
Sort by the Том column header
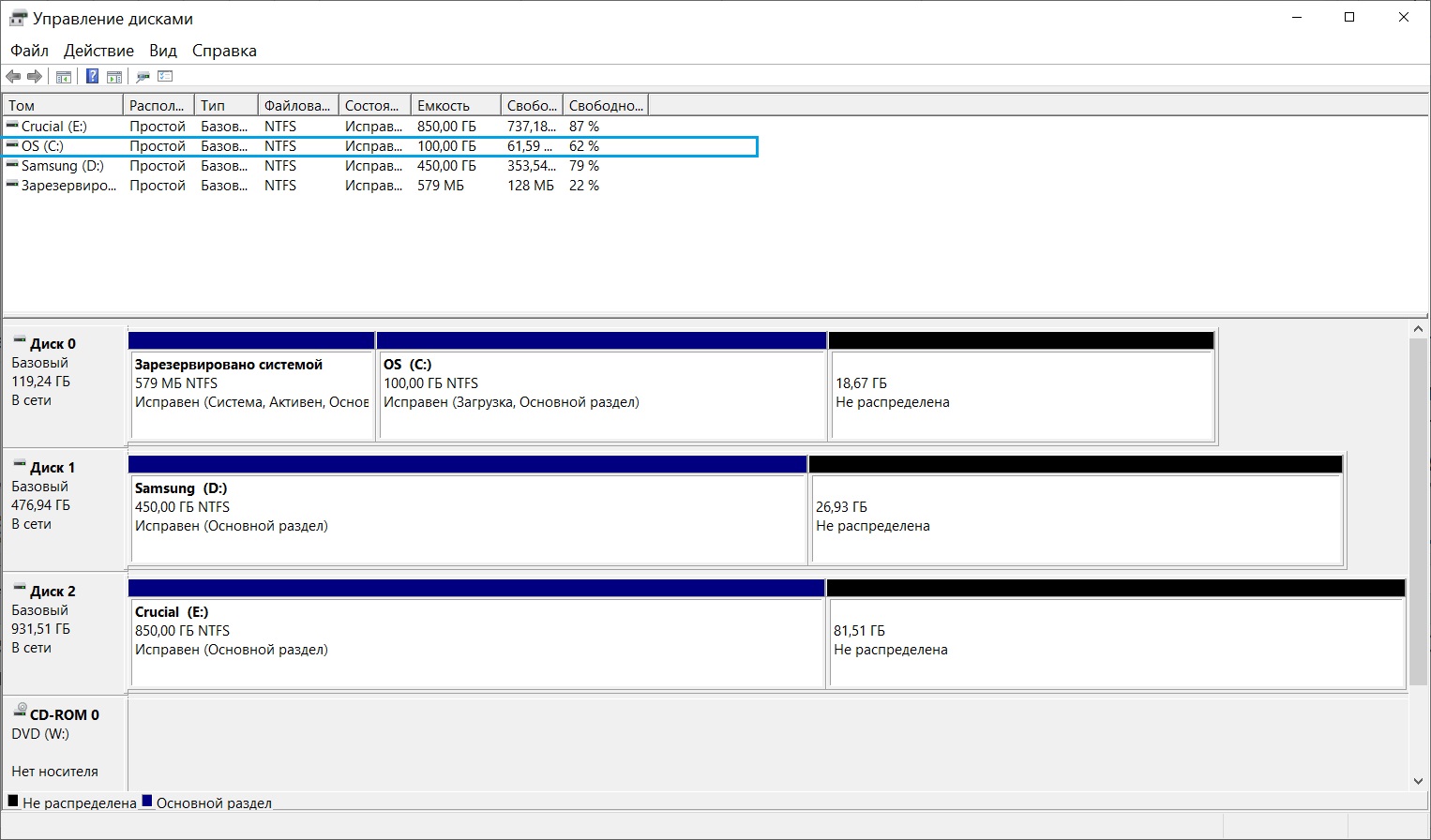point(63,105)
